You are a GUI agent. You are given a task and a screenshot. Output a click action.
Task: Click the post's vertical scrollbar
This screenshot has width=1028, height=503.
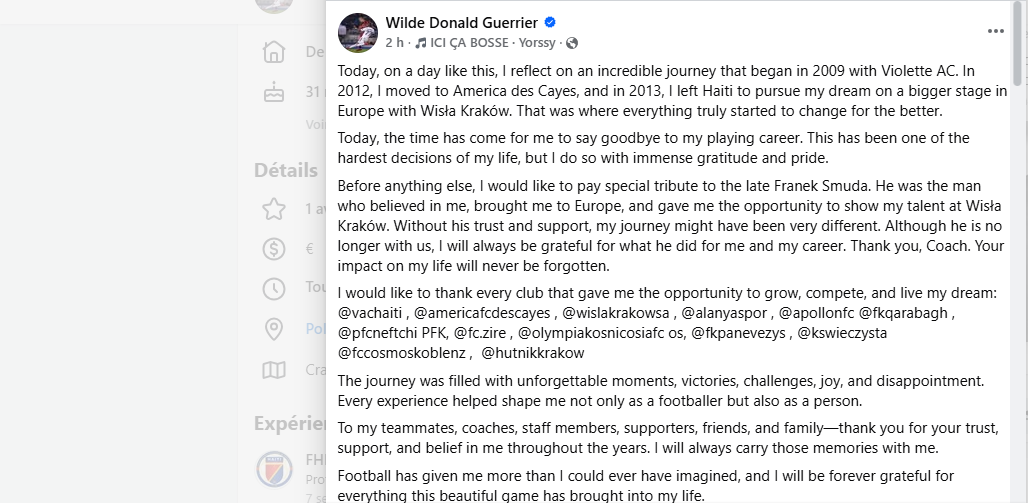(1018, 43)
